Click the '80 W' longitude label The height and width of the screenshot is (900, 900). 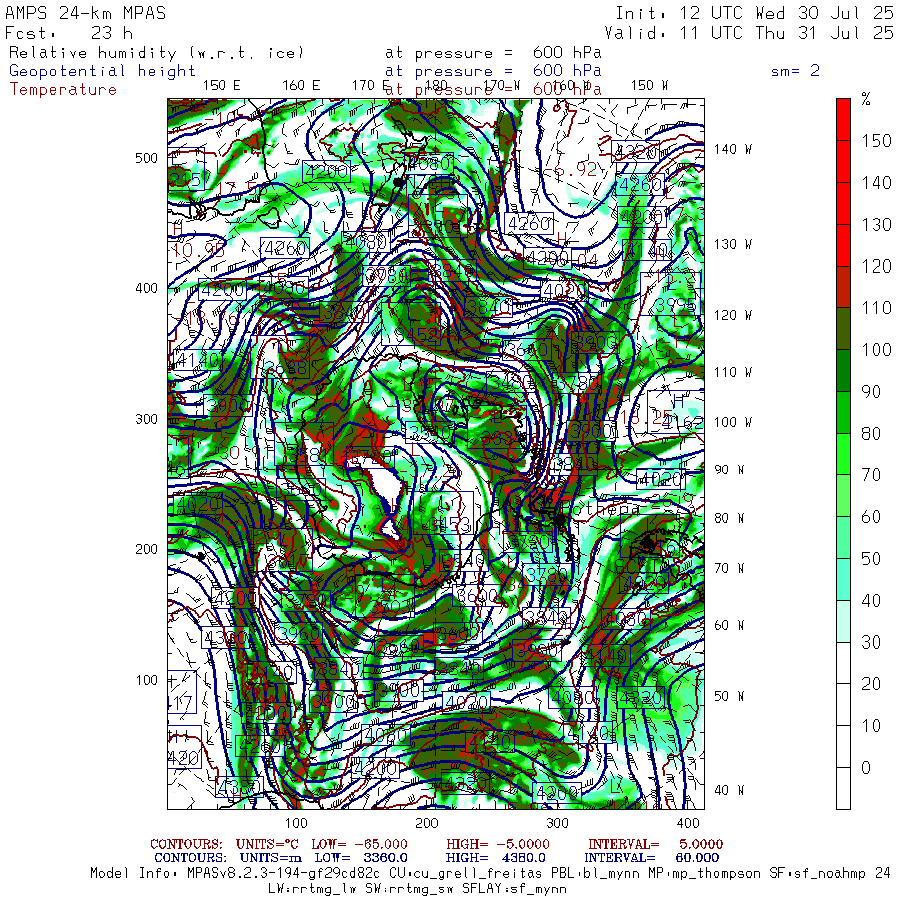pyautogui.click(x=729, y=519)
